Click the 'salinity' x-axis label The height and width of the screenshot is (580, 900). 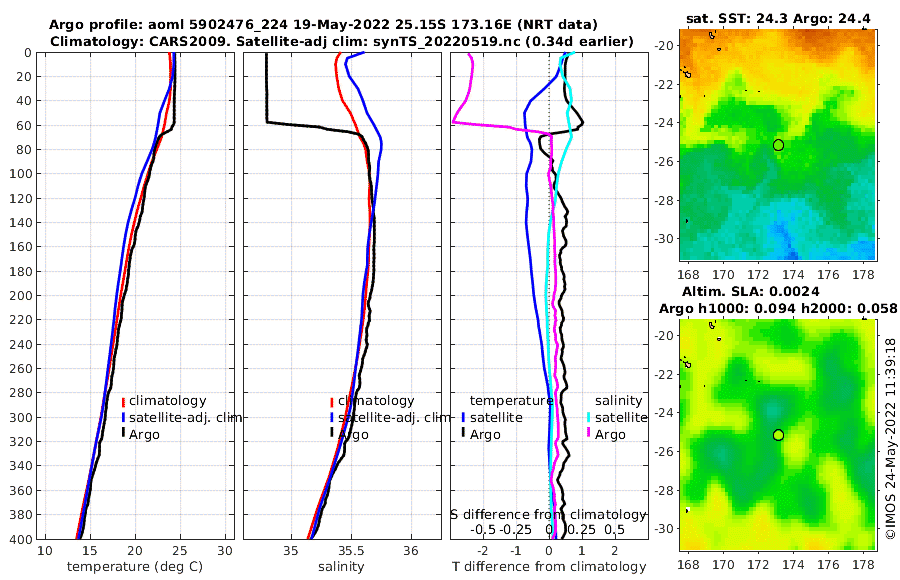342,567
